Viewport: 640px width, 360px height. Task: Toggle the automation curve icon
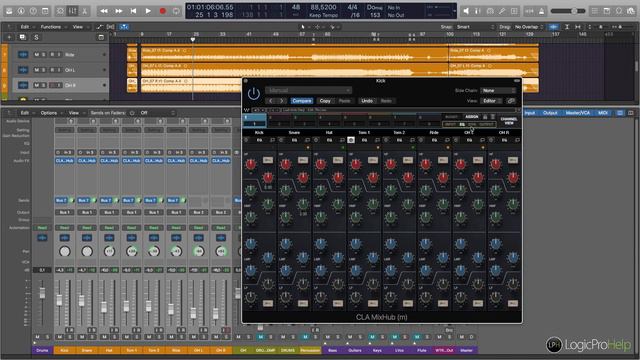point(100,27)
